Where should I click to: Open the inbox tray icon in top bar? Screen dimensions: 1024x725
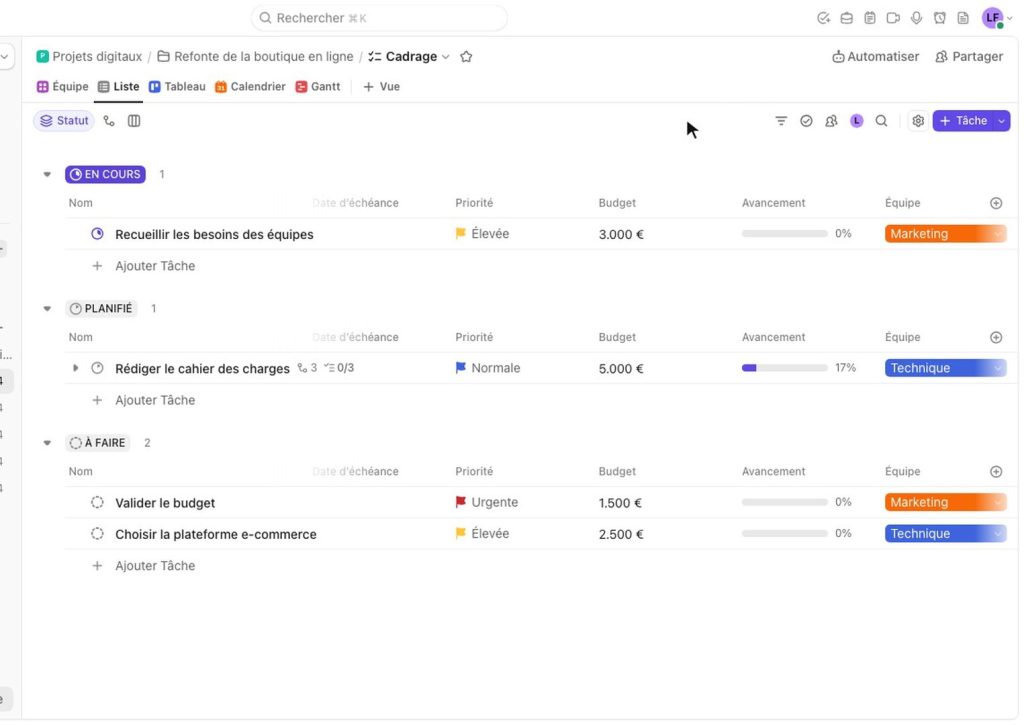846,18
